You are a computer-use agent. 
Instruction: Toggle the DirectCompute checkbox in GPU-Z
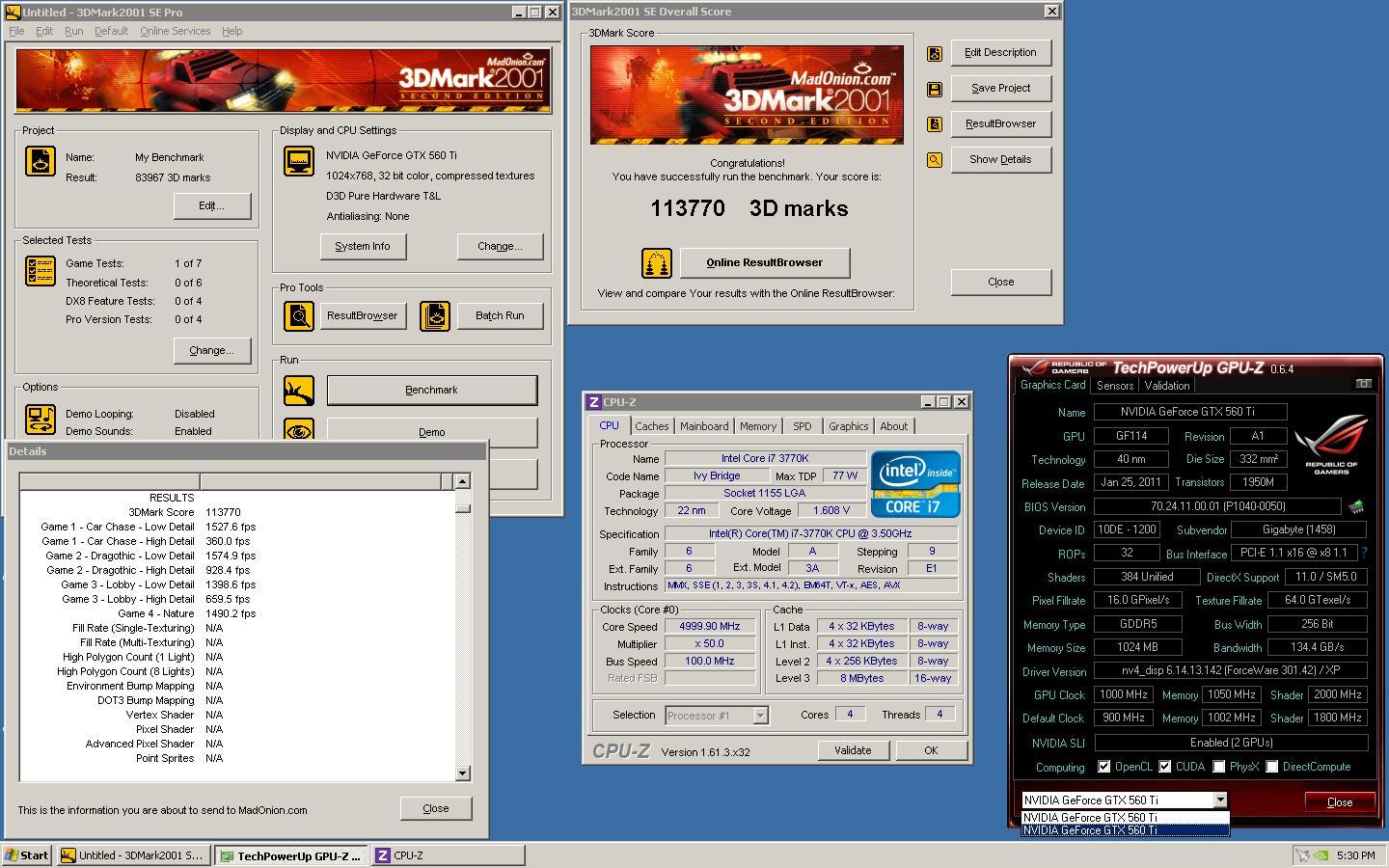(1272, 767)
